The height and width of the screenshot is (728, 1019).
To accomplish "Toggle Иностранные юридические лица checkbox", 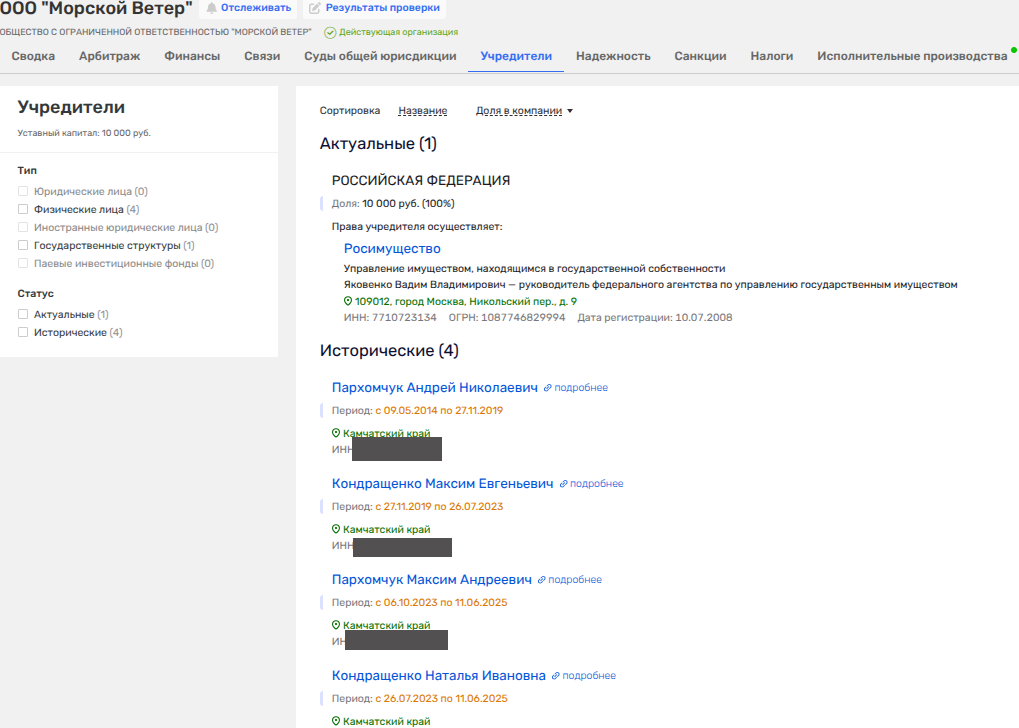I will point(23,228).
